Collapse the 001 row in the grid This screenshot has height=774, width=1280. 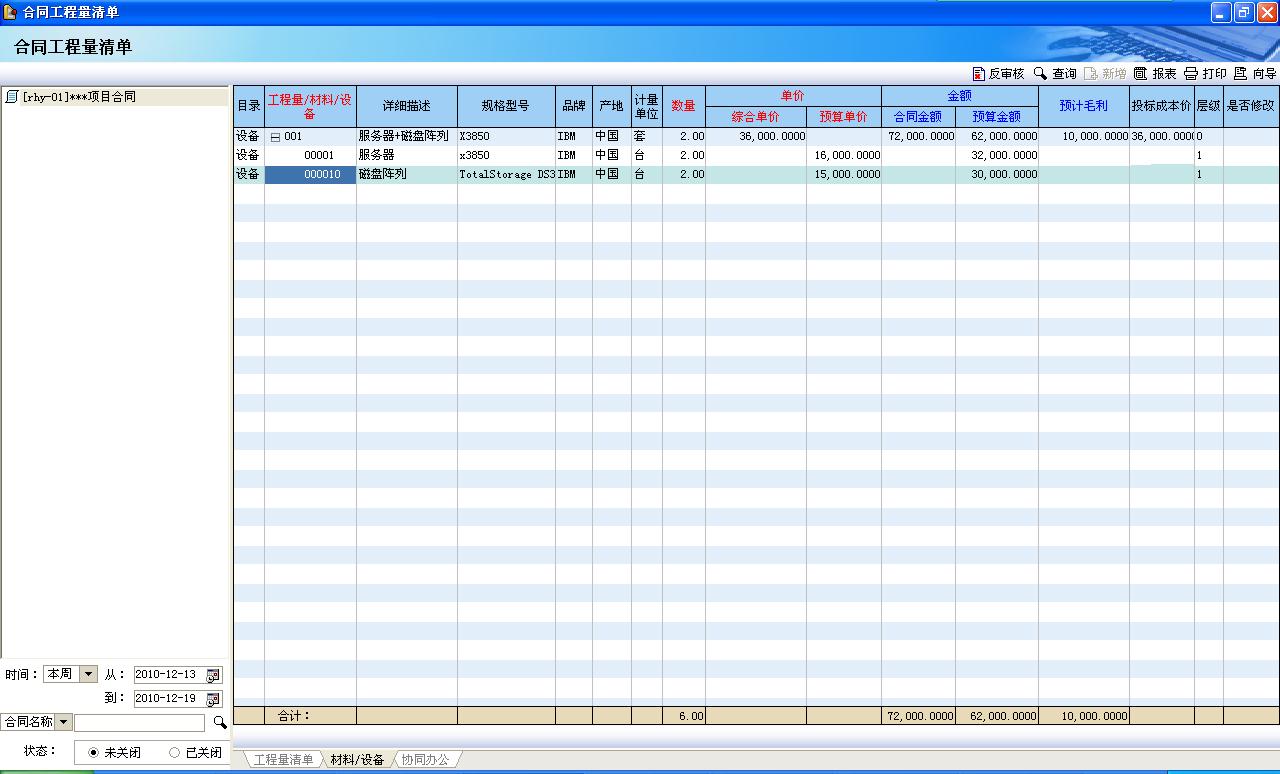point(275,137)
